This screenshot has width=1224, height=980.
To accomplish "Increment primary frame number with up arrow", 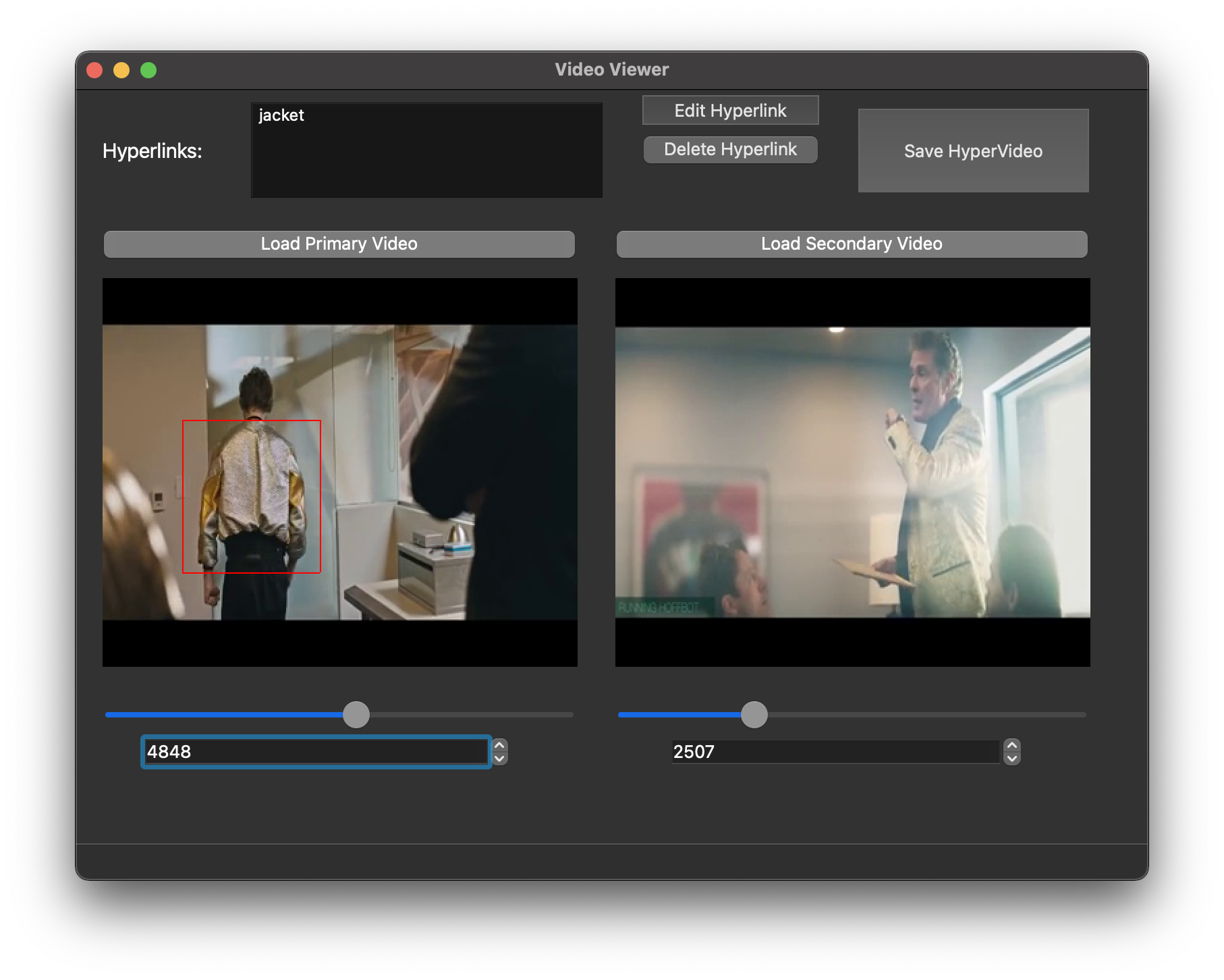I will (499, 746).
